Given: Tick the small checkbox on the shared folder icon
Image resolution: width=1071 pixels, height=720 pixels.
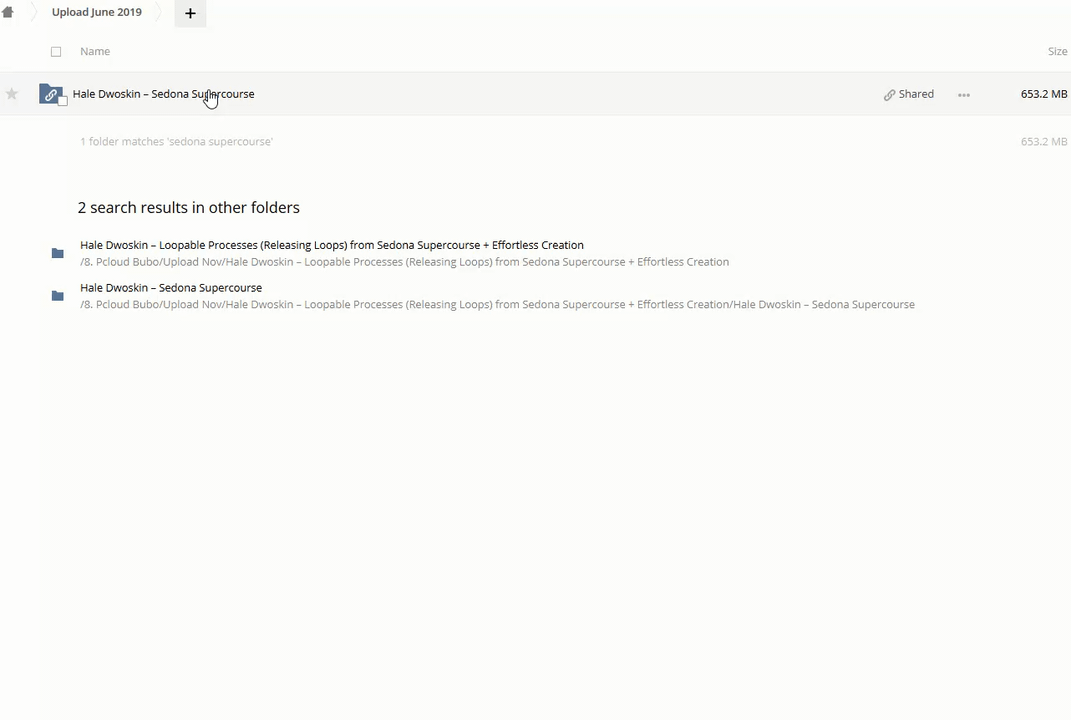Looking at the screenshot, I should click(x=63, y=101).
